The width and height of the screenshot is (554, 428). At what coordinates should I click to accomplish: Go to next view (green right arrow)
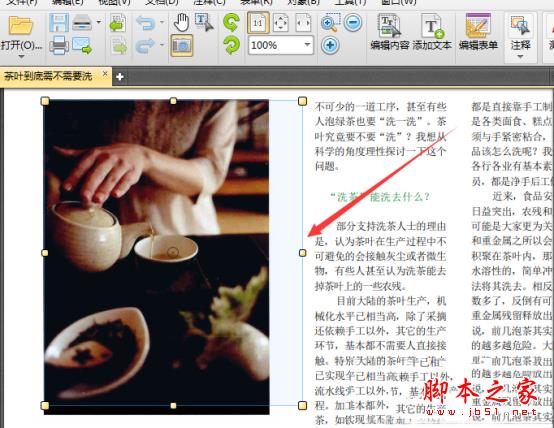pos(119,45)
